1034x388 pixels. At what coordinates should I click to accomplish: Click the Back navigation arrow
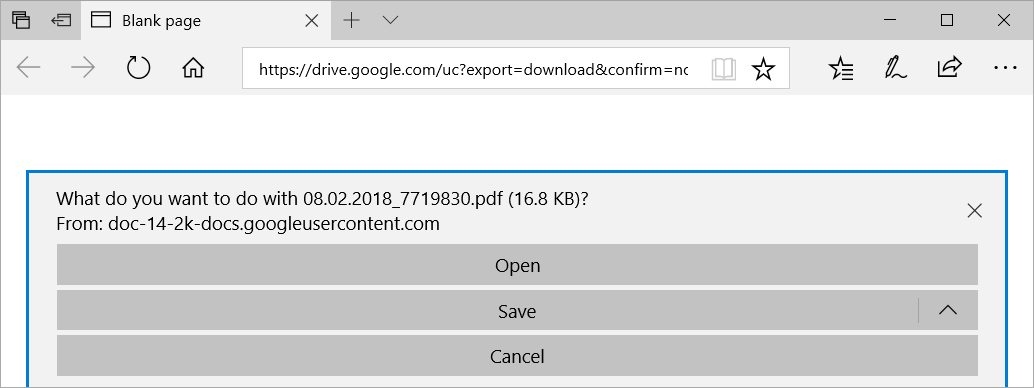(29, 68)
